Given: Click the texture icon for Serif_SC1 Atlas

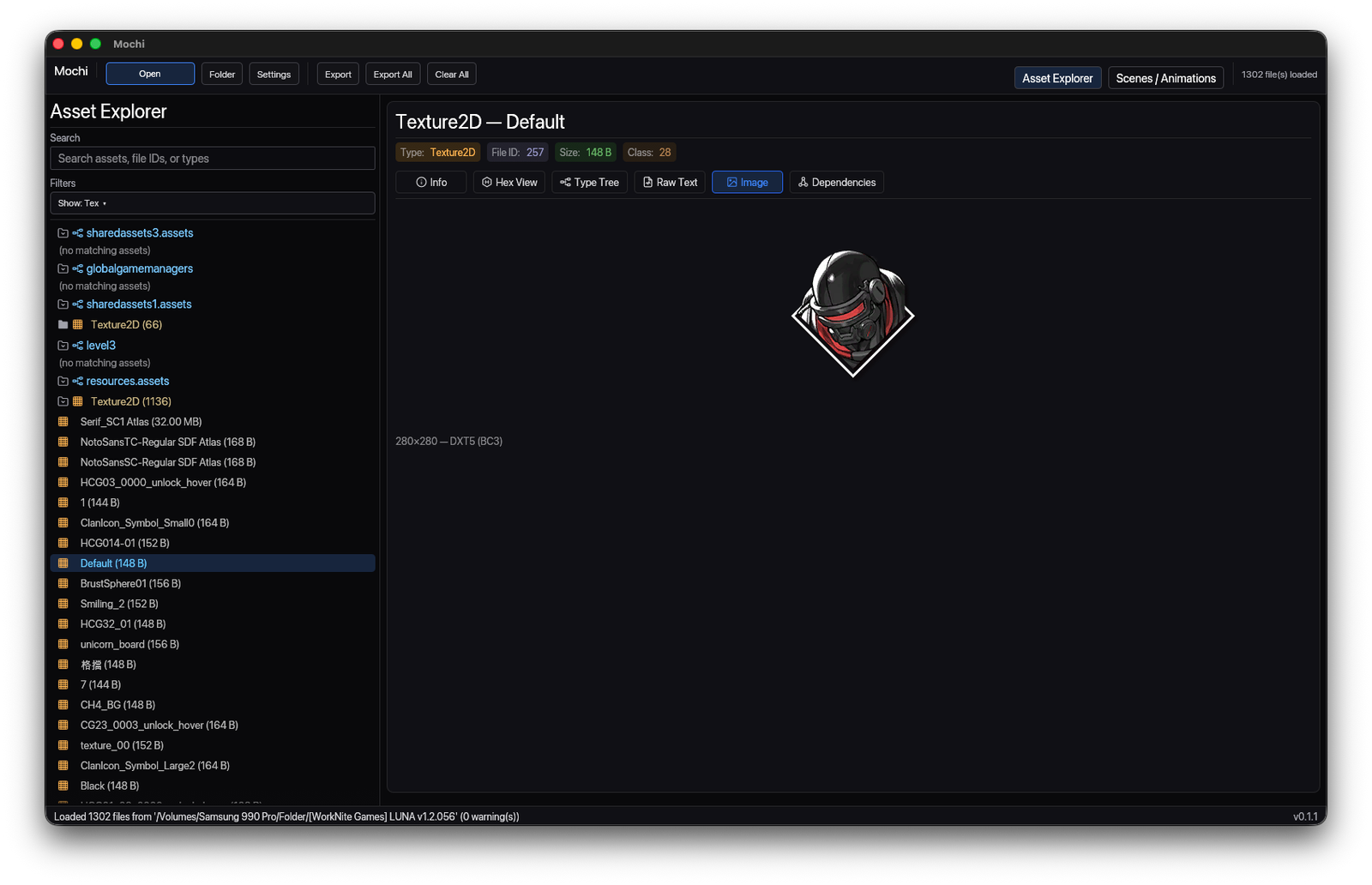Looking at the screenshot, I should pyautogui.click(x=63, y=422).
